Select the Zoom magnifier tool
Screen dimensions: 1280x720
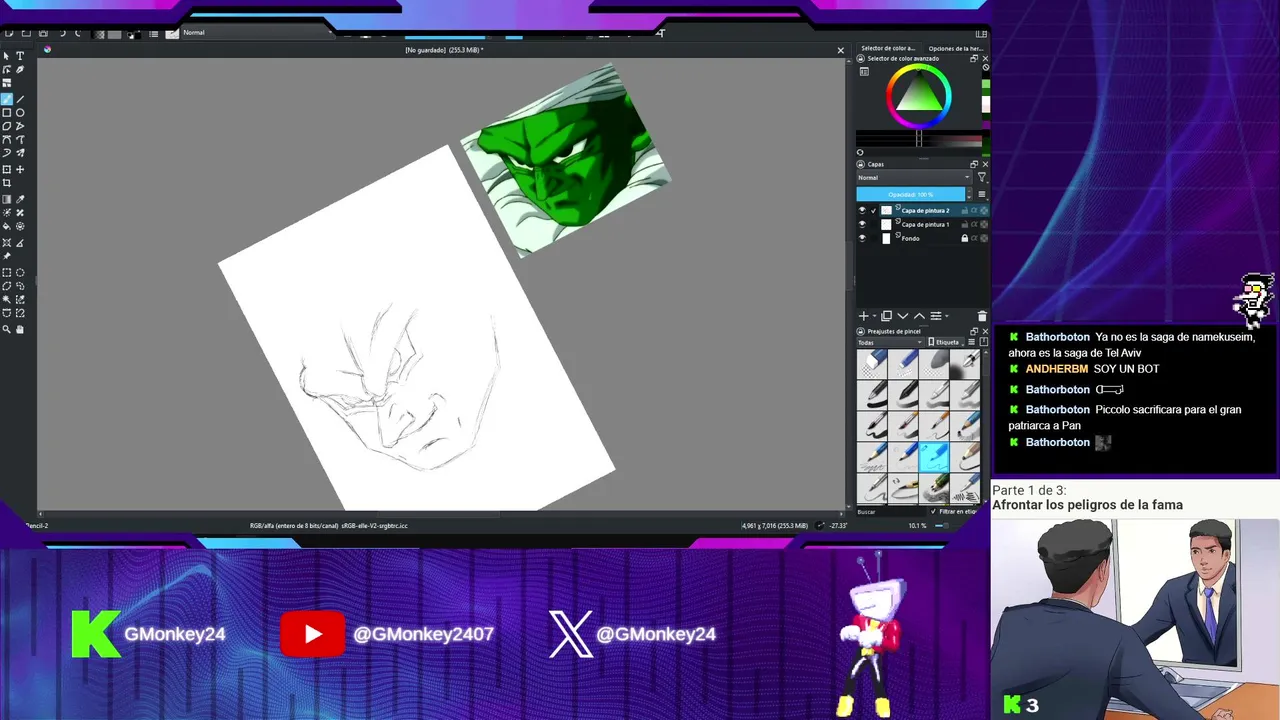7,329
